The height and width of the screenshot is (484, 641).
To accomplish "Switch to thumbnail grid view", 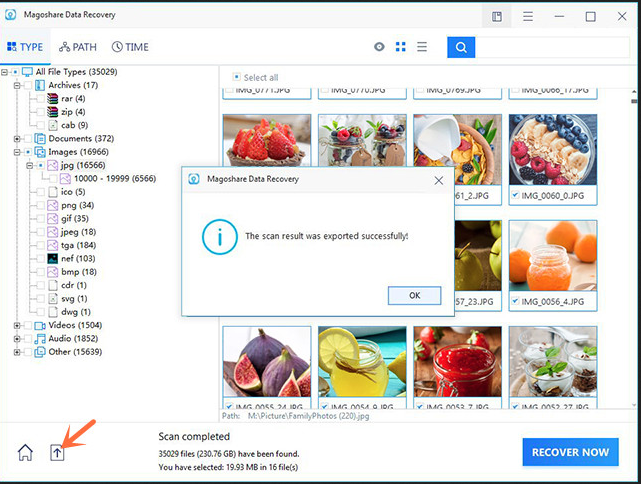I will 401,47.
